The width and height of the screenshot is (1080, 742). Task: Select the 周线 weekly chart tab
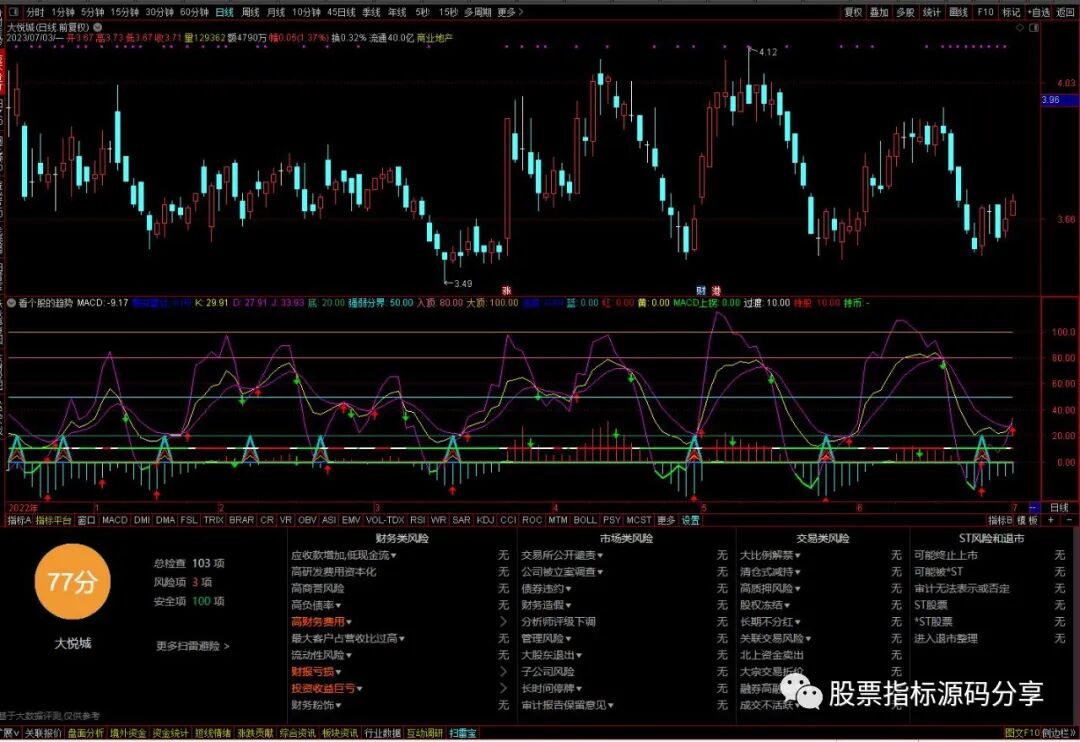click(250, 12)
